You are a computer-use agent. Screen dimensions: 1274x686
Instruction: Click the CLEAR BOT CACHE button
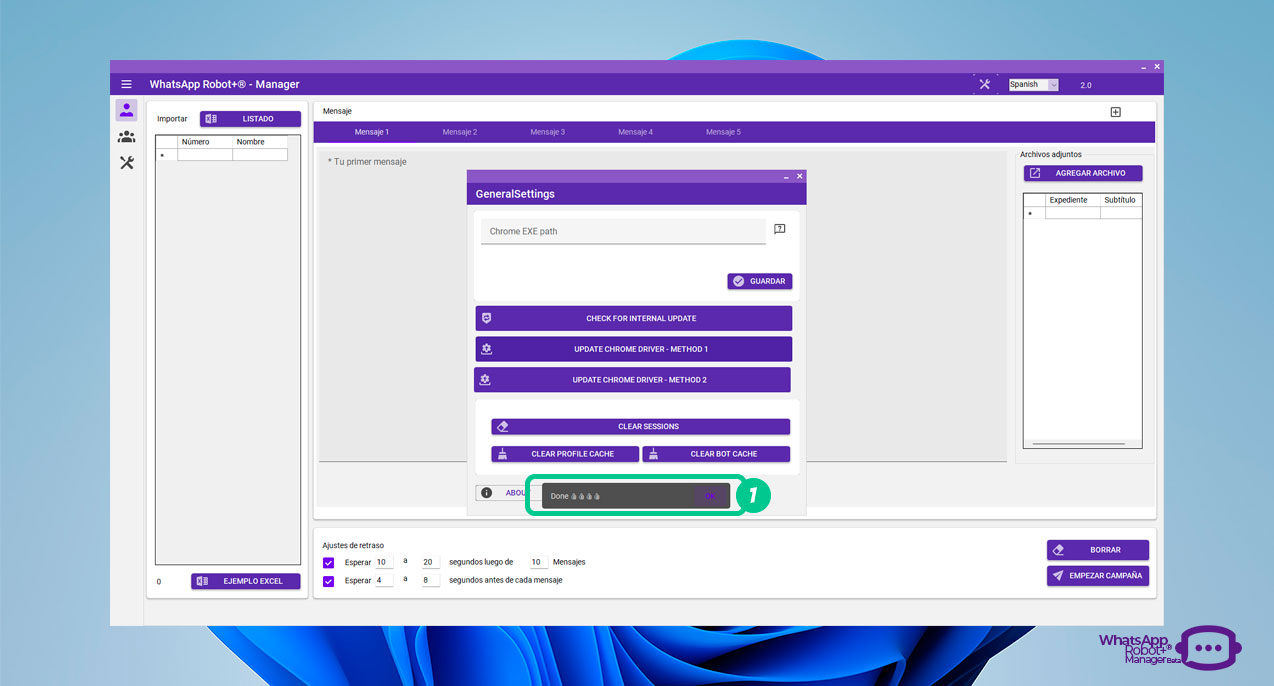pos(716,454)
